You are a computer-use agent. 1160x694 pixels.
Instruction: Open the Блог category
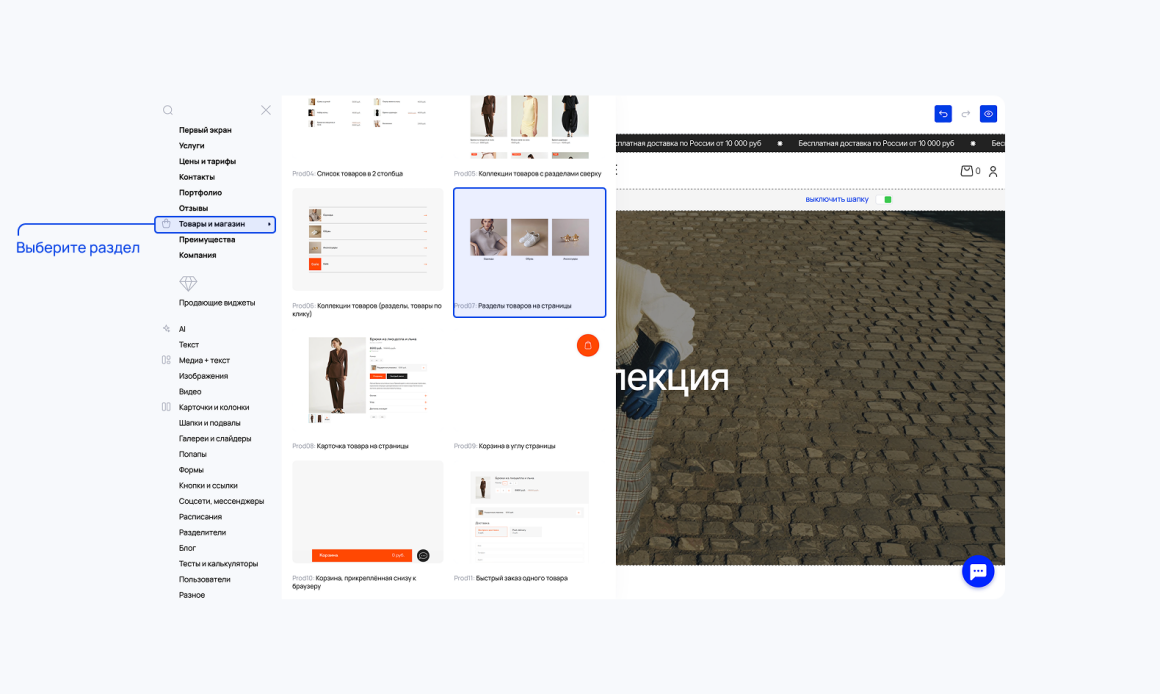[187, 548]
